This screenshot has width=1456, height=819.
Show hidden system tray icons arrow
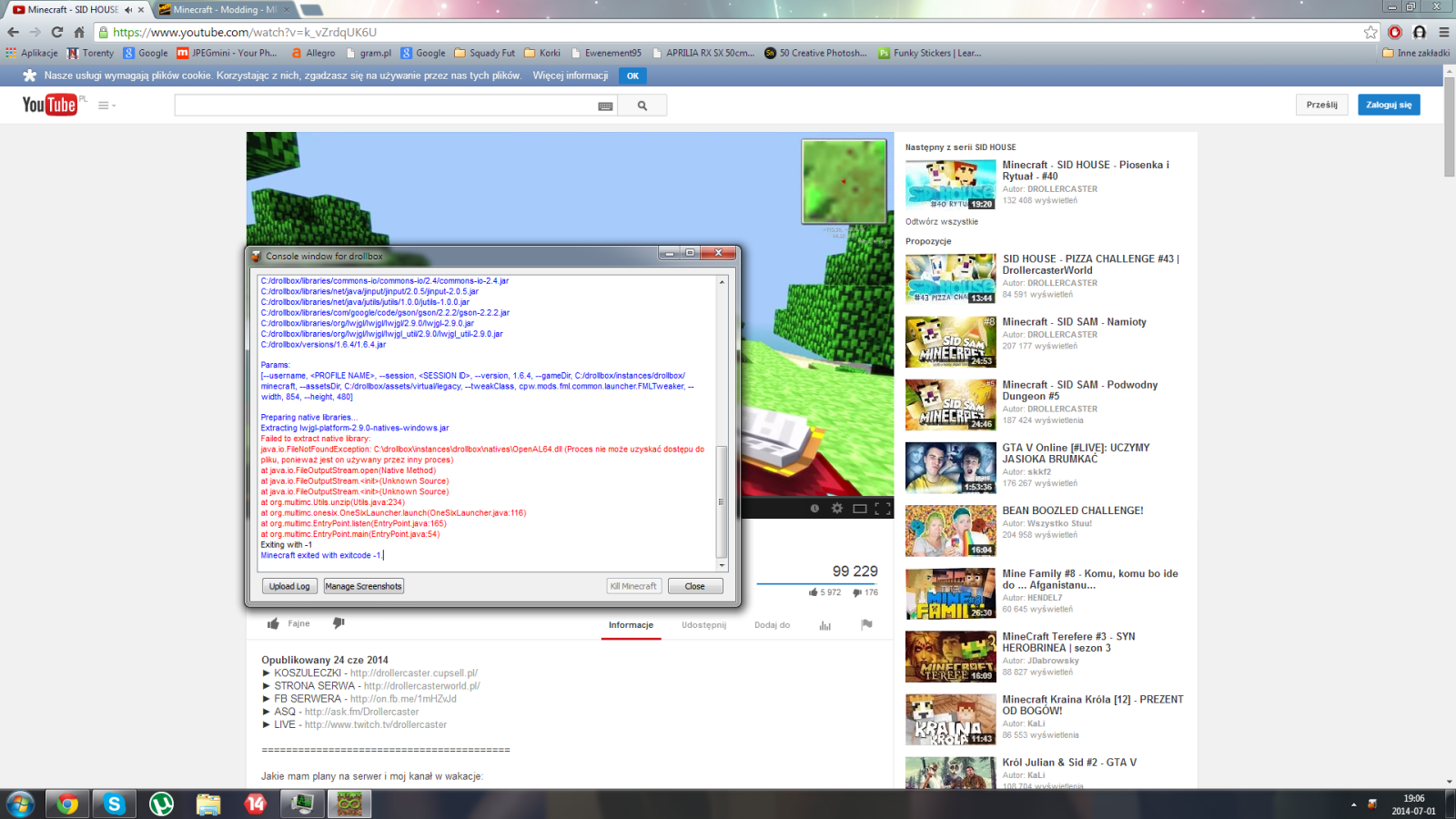tap(1353, 804)
